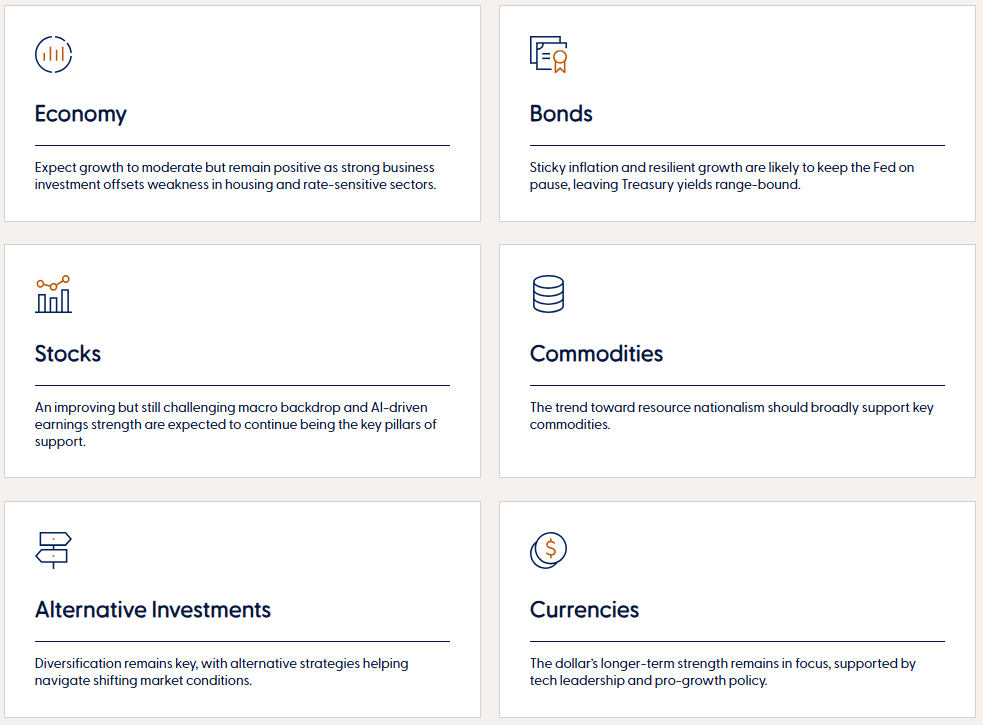983x725 pixels.
Task: Open the Bonds heading
Action: tap(561, 114)
